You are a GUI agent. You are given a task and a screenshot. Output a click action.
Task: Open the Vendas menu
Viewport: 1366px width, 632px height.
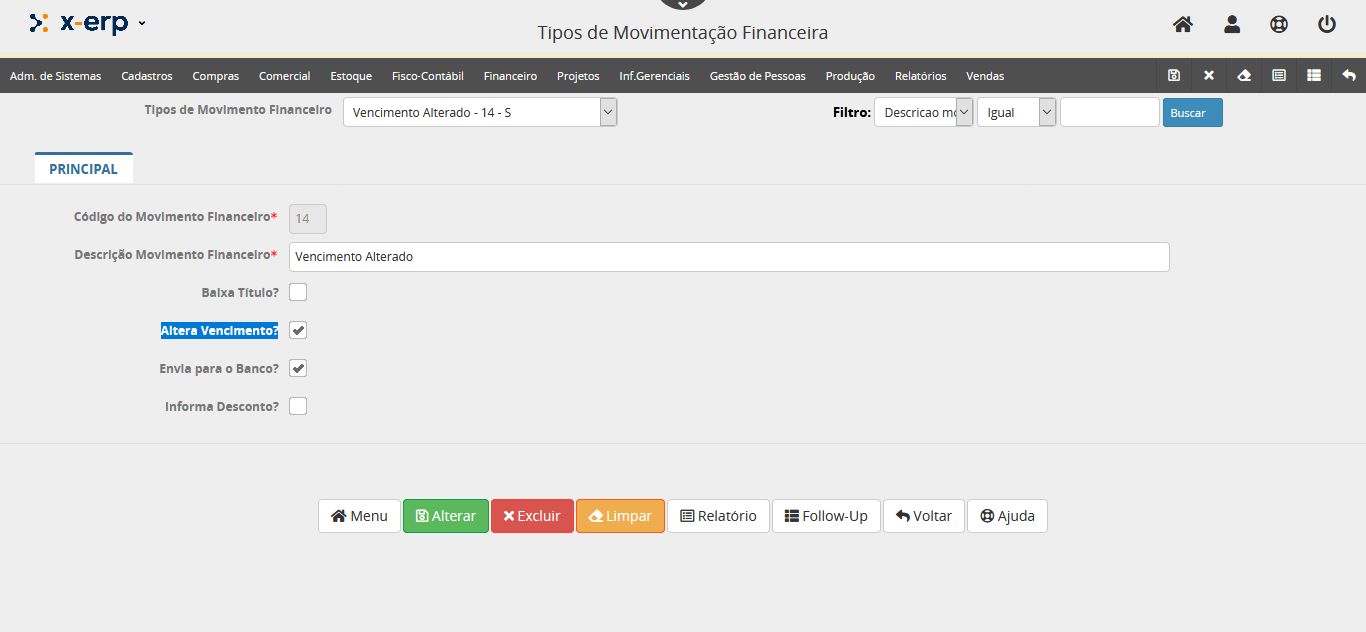point(985,75)
